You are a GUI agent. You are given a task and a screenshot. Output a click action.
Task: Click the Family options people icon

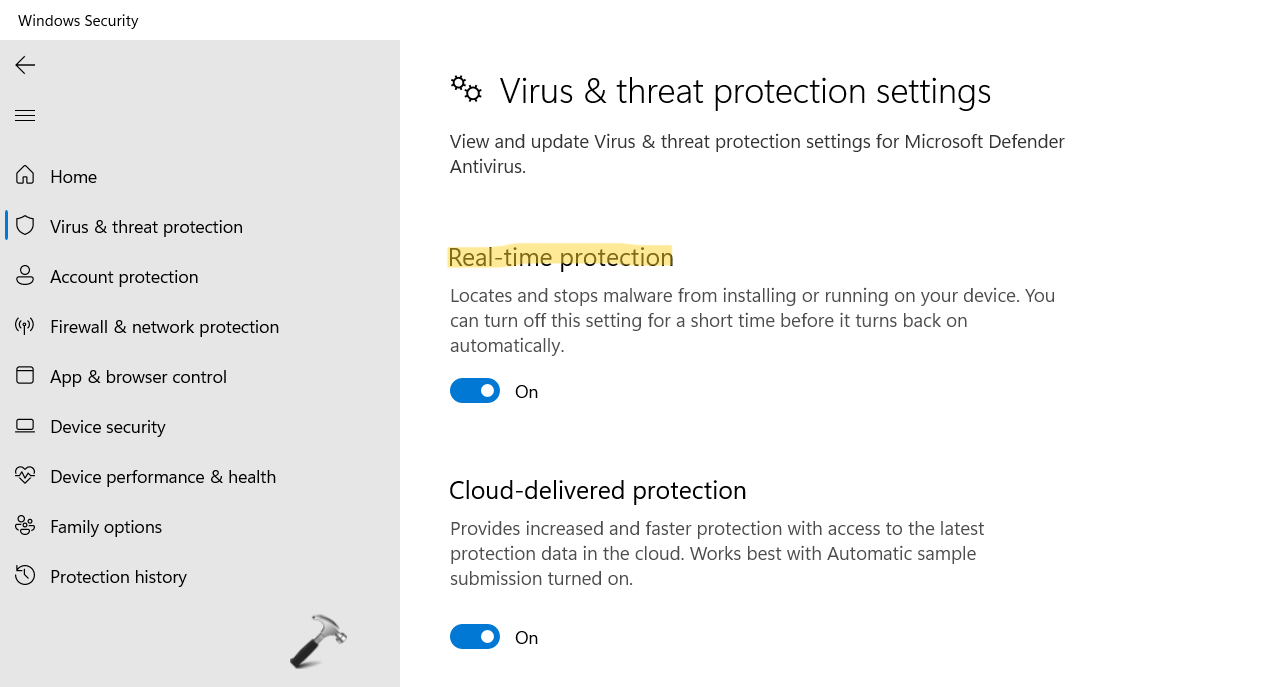click(x=25, y=526)
